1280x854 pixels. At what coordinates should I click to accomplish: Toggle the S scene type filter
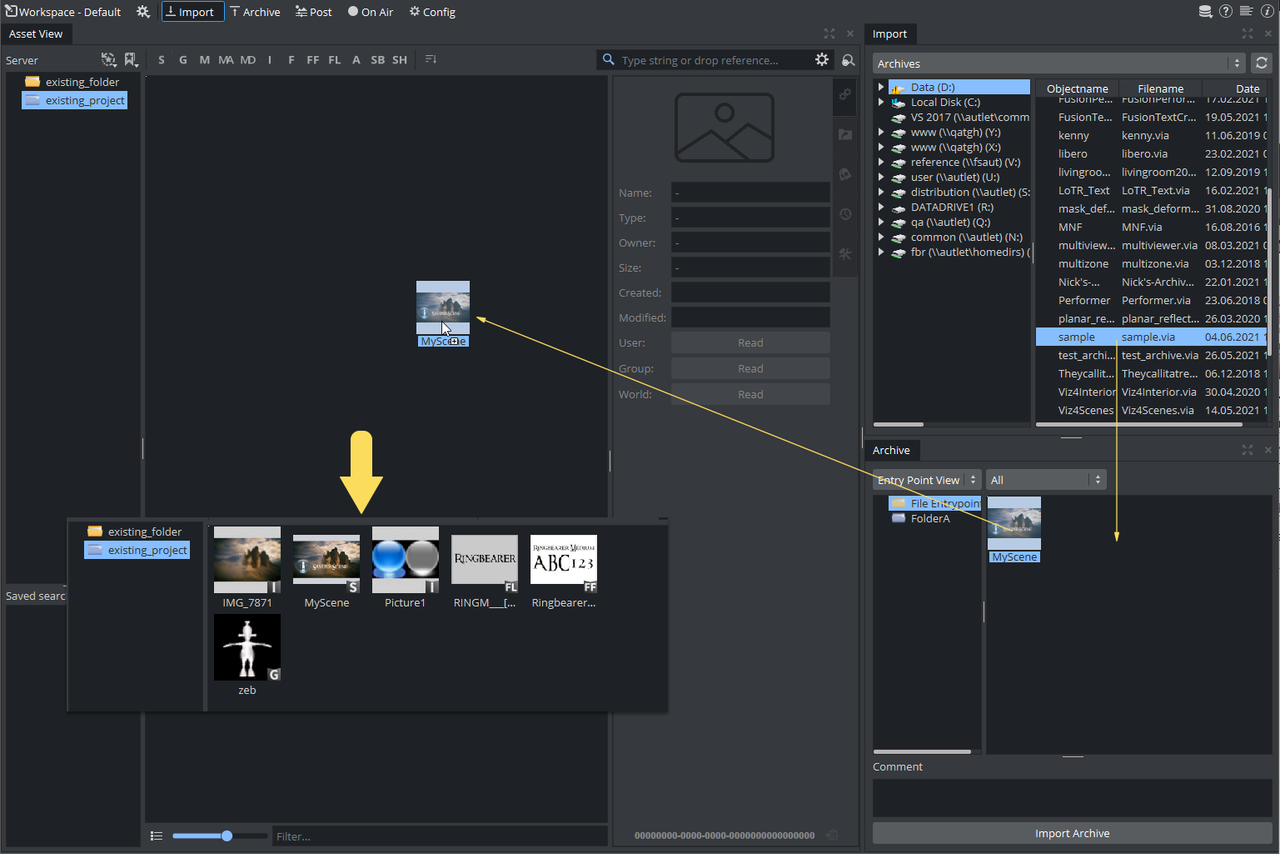pos(162,60)
